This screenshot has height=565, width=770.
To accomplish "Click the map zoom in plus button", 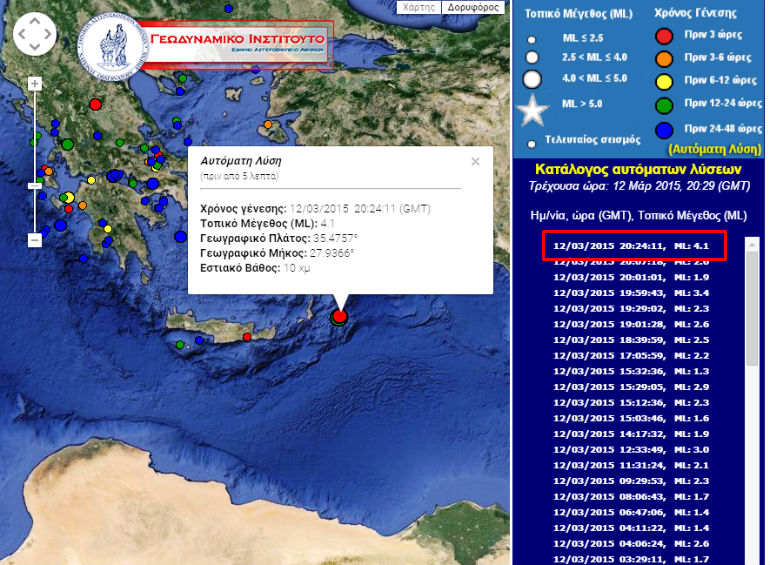I will tap(34, 84).
